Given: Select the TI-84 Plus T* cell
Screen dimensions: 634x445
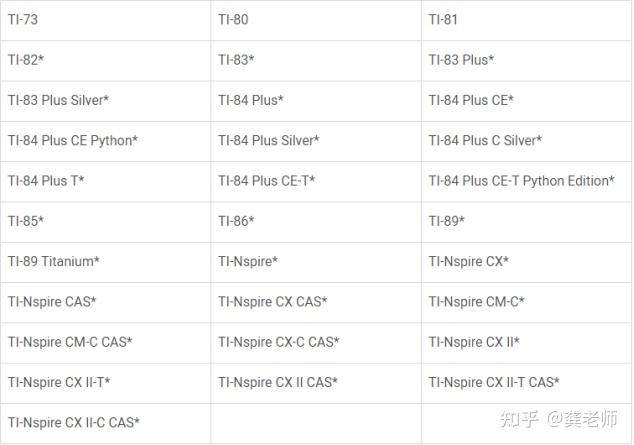Looking at the screenshot, I should click(106, 181).
